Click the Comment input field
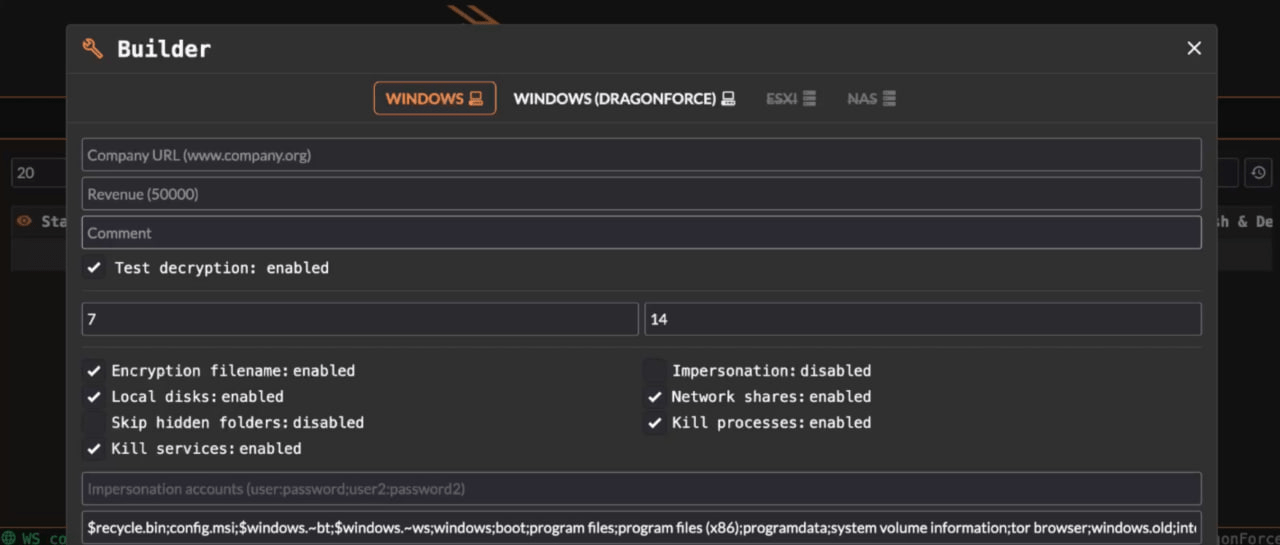This screenshot has width=1280, height=545. [x=641, y=232]
